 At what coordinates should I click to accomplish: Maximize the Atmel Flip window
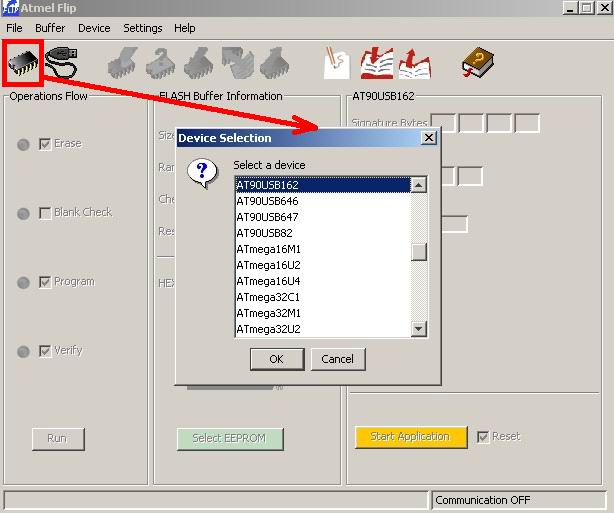tap(587, 8)
